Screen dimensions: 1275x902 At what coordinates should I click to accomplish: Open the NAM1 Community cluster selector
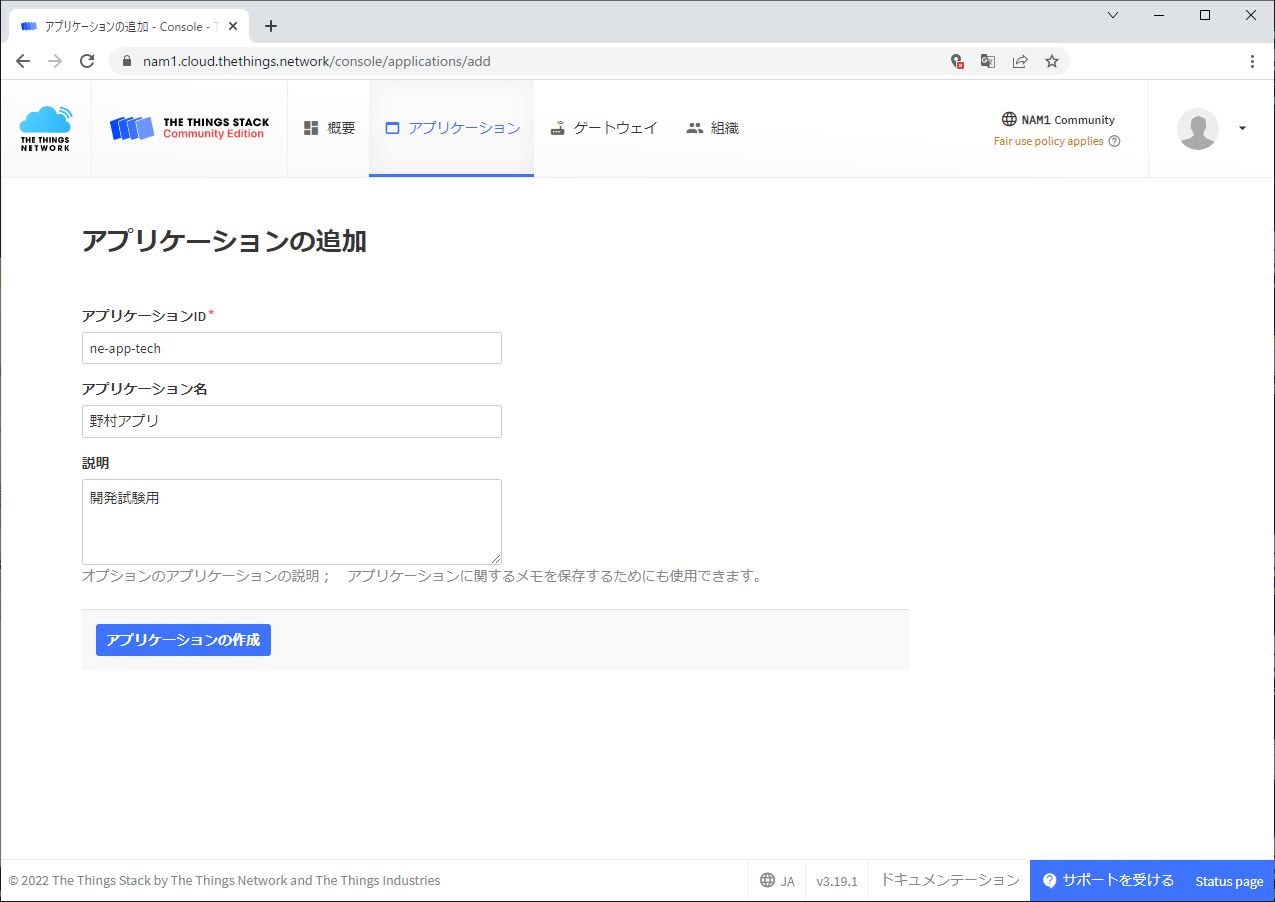pos(1058,120)
